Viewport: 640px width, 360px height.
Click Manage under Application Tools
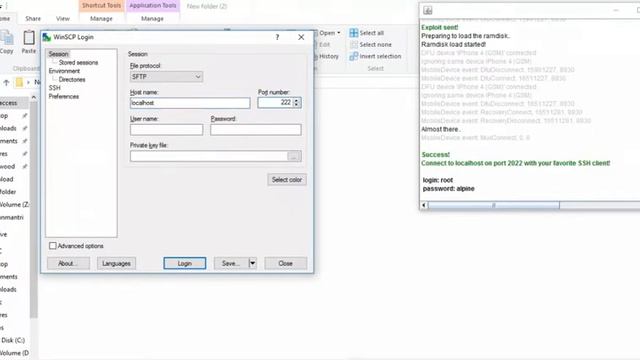click(152, 19)
